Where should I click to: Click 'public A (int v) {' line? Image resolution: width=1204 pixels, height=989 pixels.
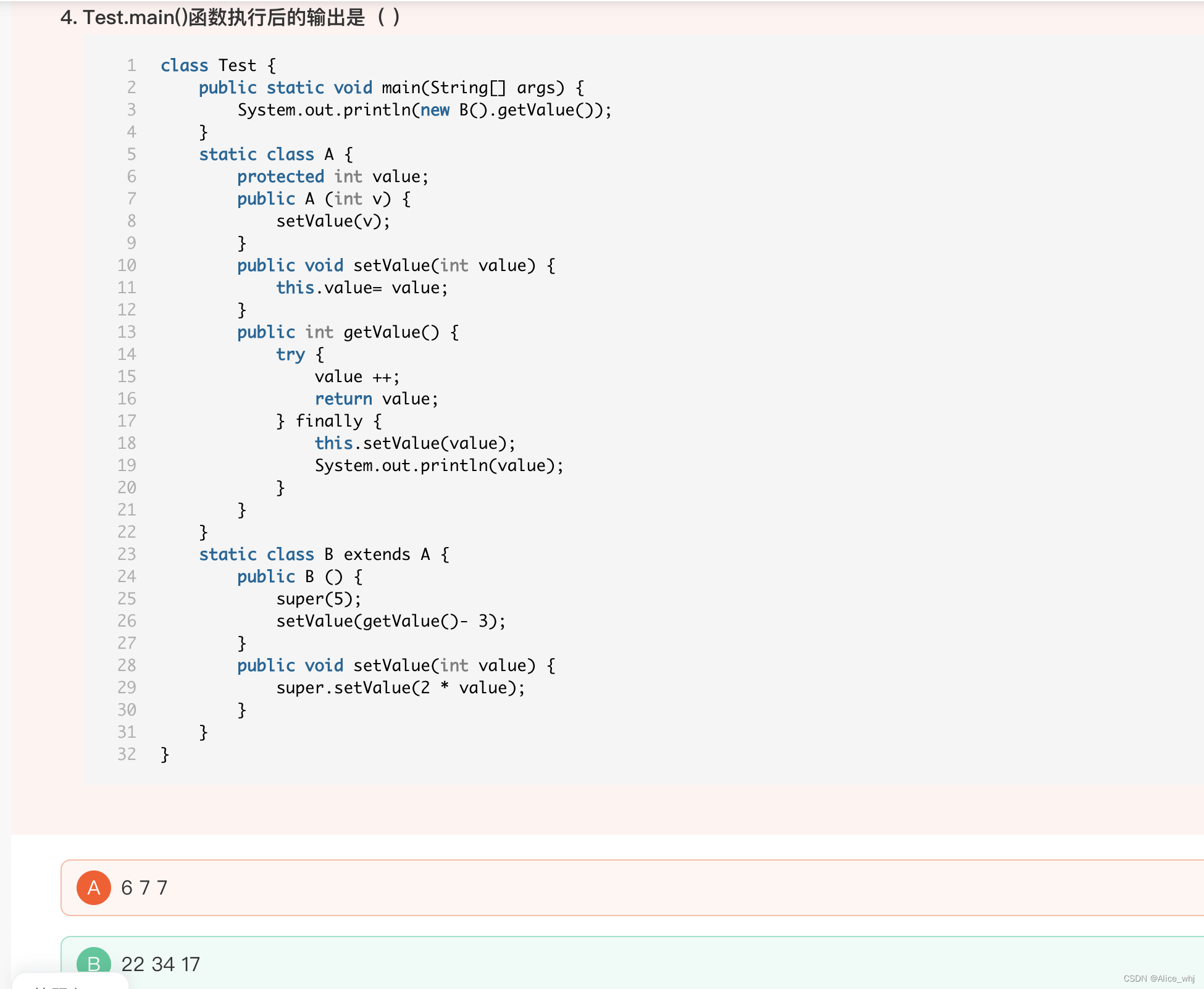(324, 199)
